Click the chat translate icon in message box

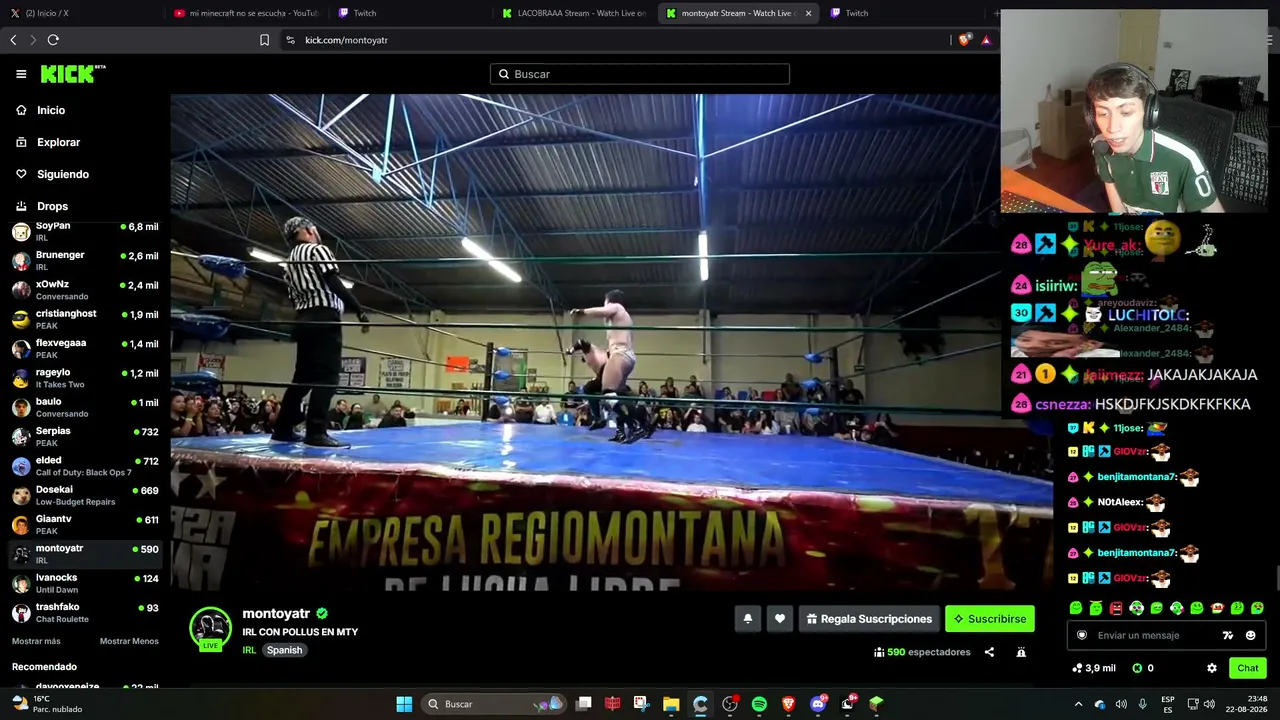coord(1228,635)
